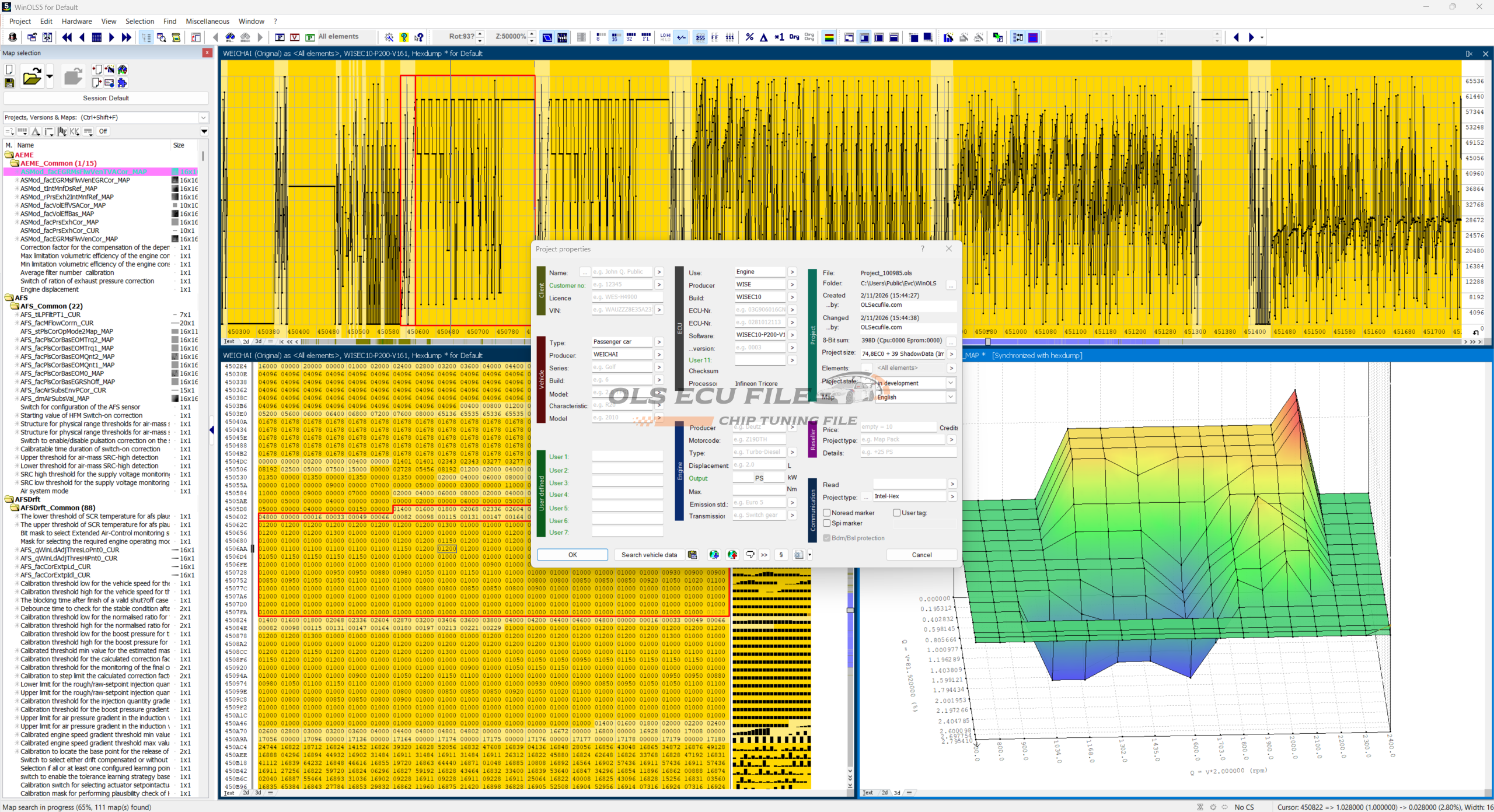
Task: Click the Org original values icon
Action: click(794, 37)
